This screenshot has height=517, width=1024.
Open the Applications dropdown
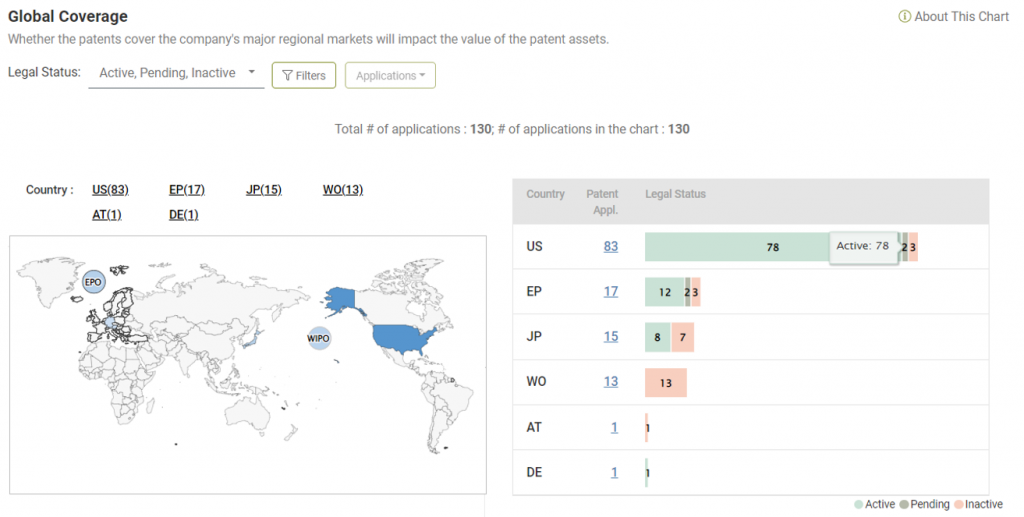click(x=390, y=76)
